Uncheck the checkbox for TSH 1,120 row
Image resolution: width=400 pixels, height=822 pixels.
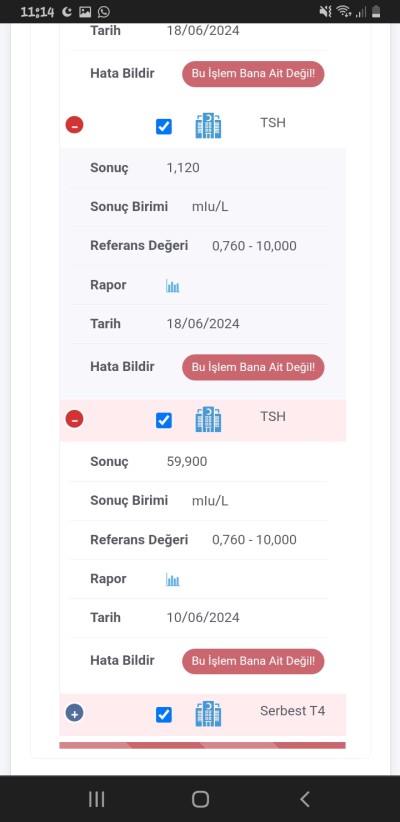tap(164, 126)
